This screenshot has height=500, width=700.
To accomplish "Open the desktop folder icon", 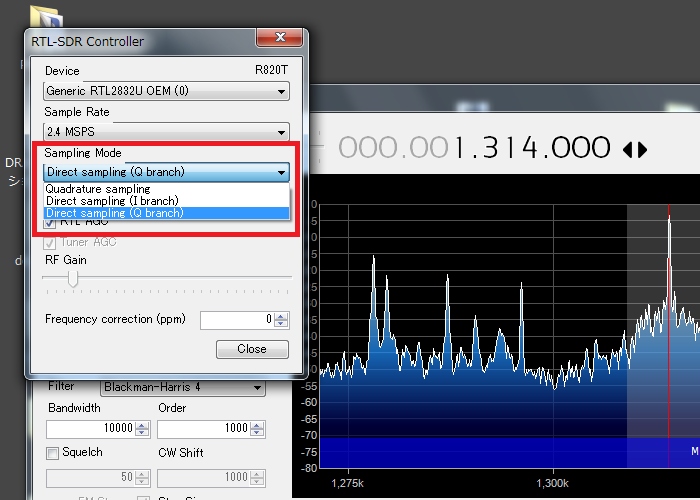I will (45, 17).
